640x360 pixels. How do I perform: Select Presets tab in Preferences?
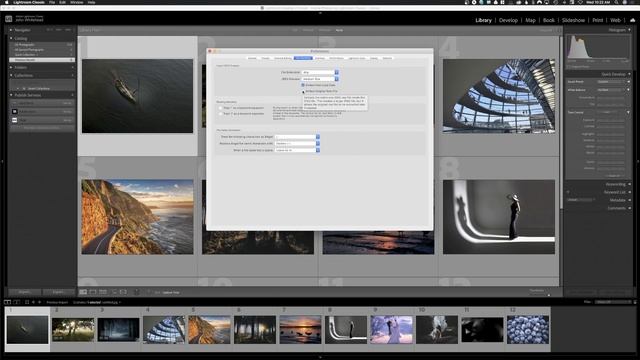tap(265, 58)
